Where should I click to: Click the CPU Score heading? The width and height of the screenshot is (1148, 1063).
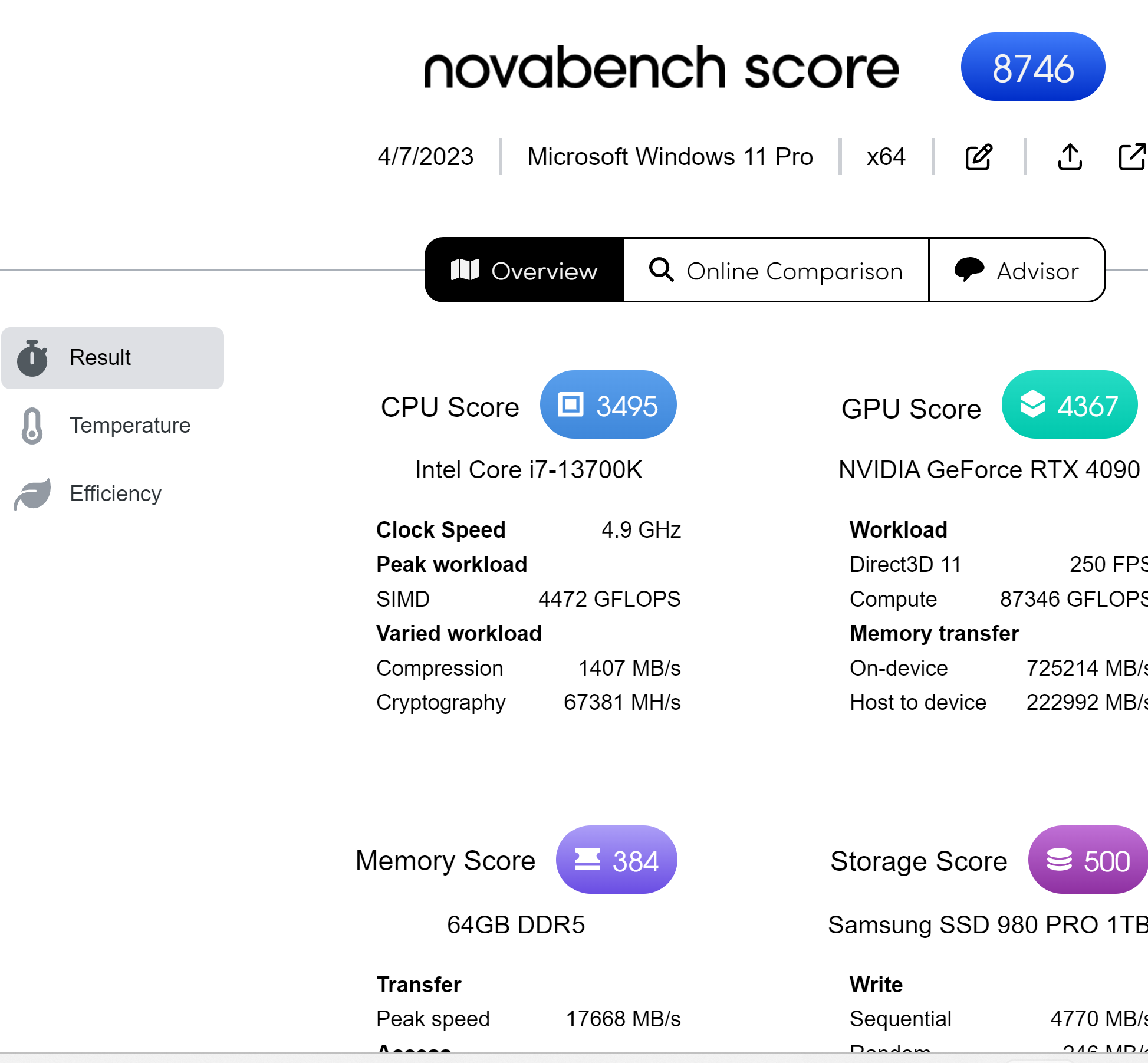[x=450, y=407]
